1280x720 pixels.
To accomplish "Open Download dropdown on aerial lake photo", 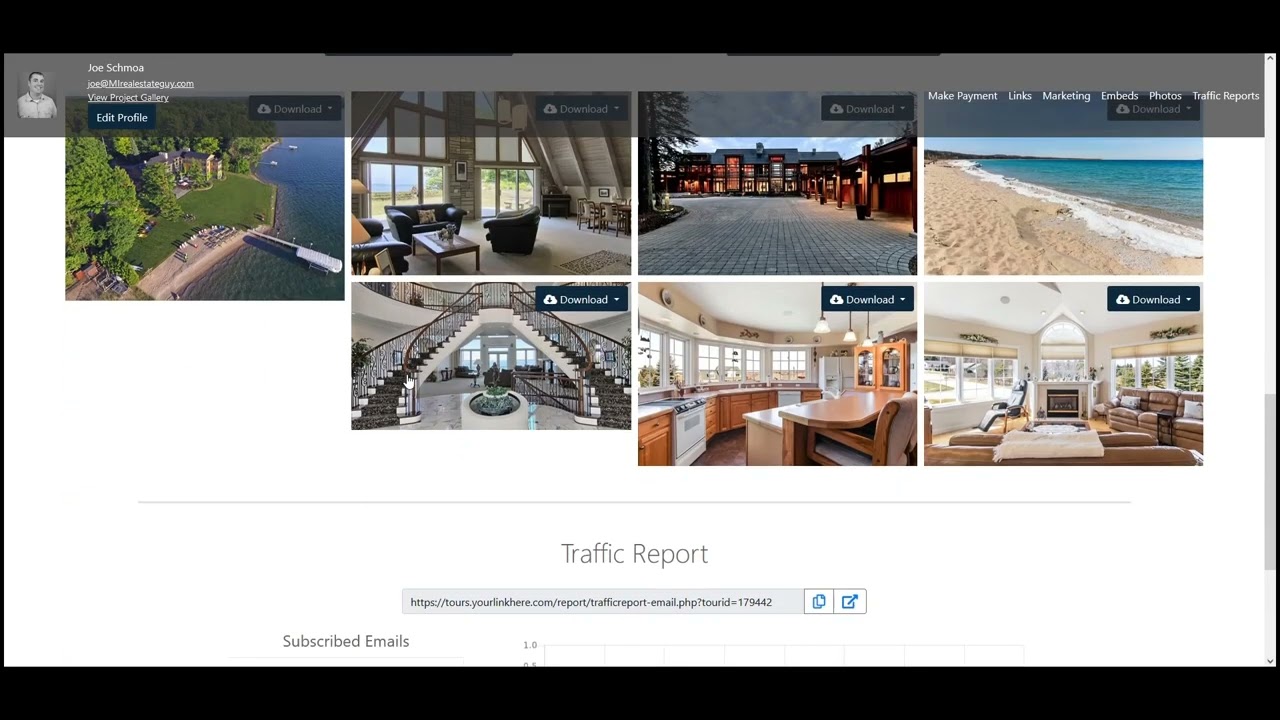I will 297,109.
